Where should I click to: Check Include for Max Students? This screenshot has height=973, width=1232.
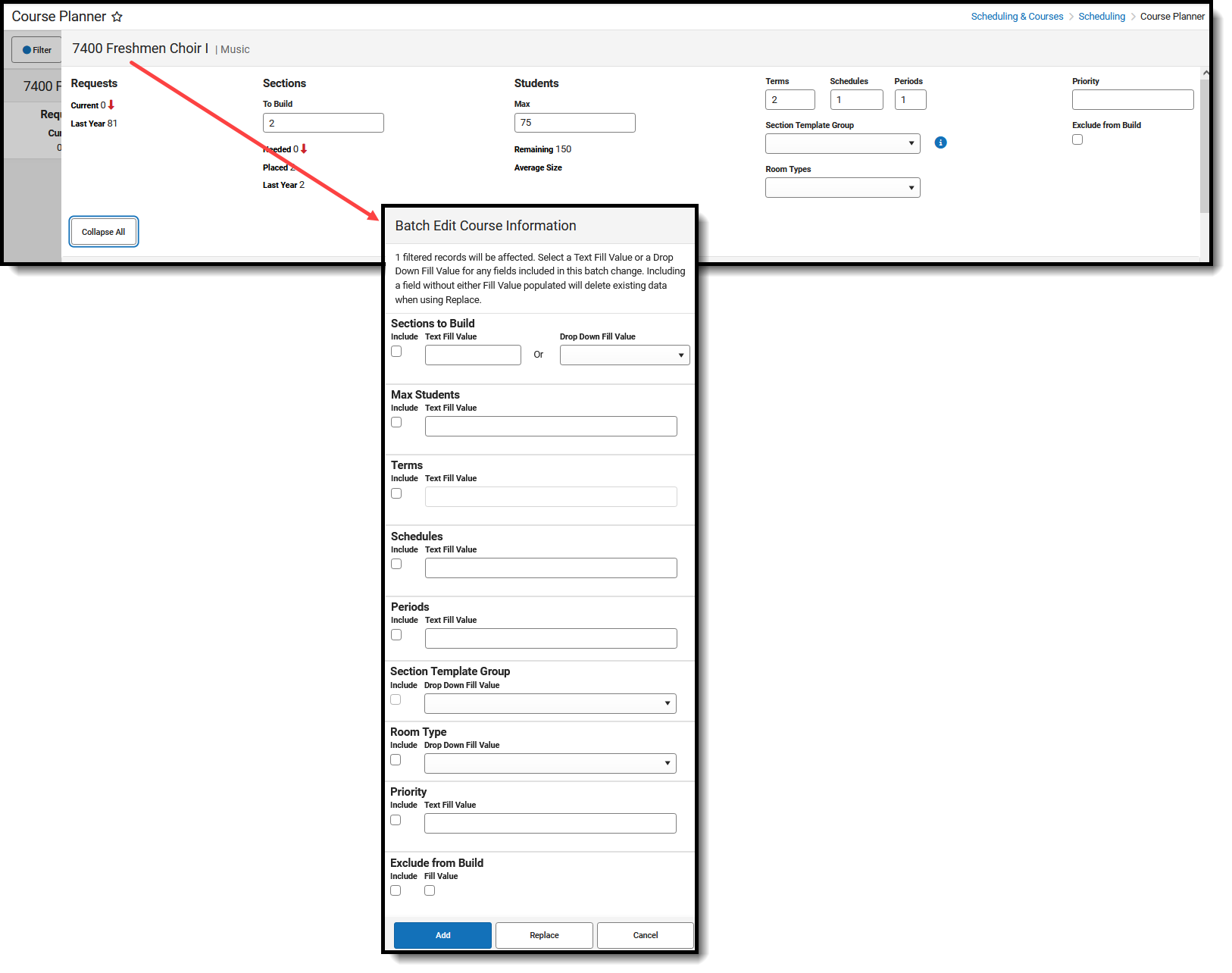[x=396, y=422]
